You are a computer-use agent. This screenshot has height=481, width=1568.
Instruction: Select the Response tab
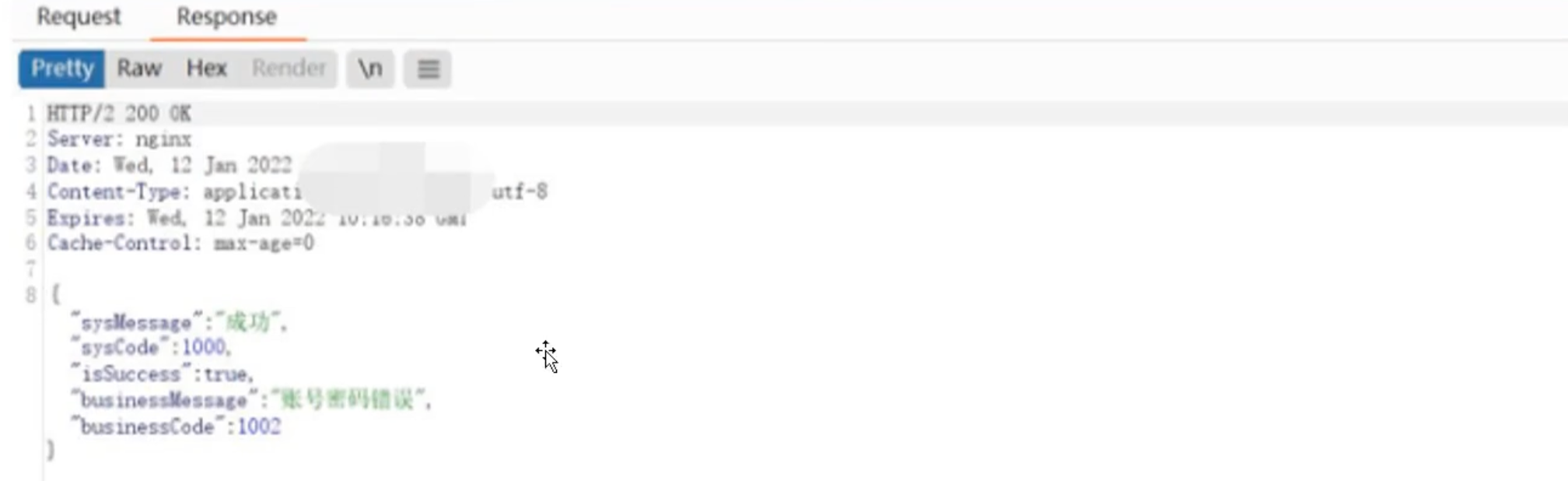click(x=226, y=16)
